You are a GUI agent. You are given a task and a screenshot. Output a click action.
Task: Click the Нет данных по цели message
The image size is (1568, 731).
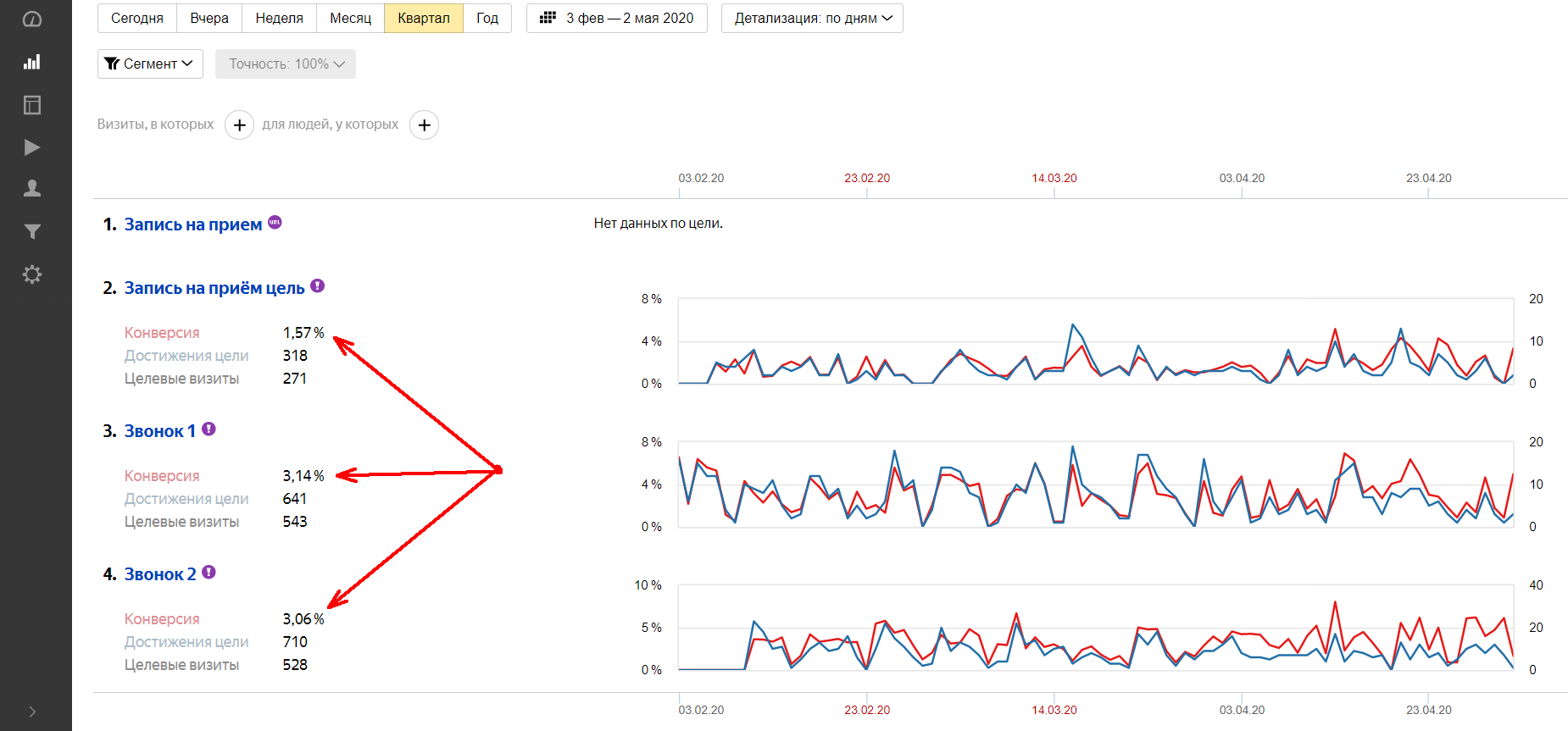tap(659, 224)
